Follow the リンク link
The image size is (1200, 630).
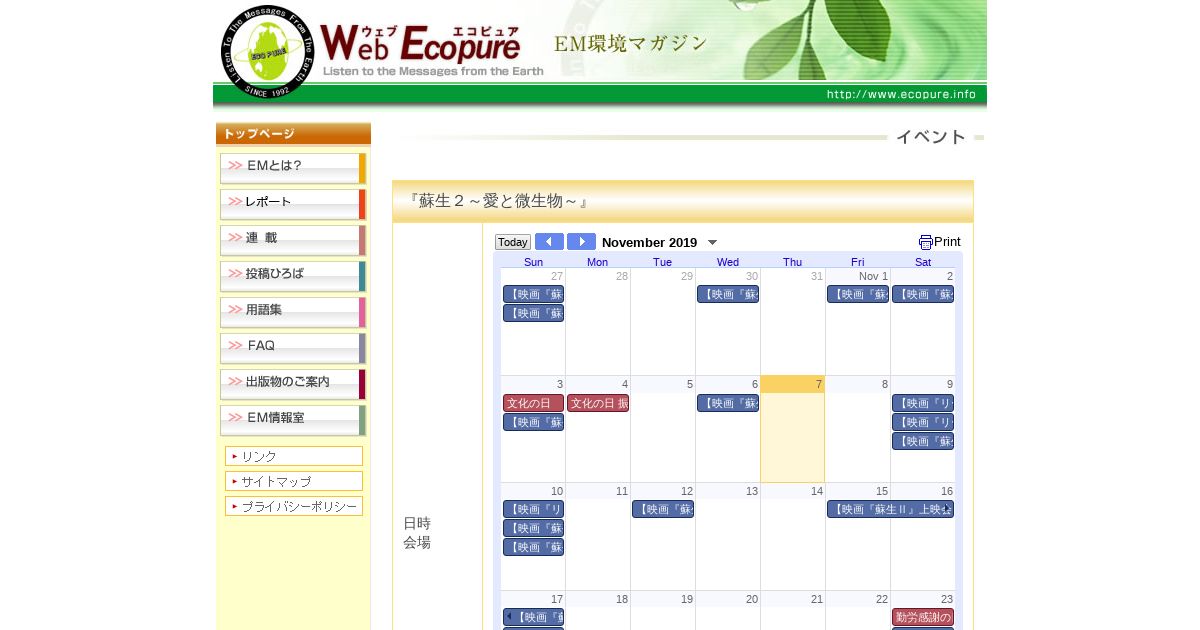(x=294, y=456)
